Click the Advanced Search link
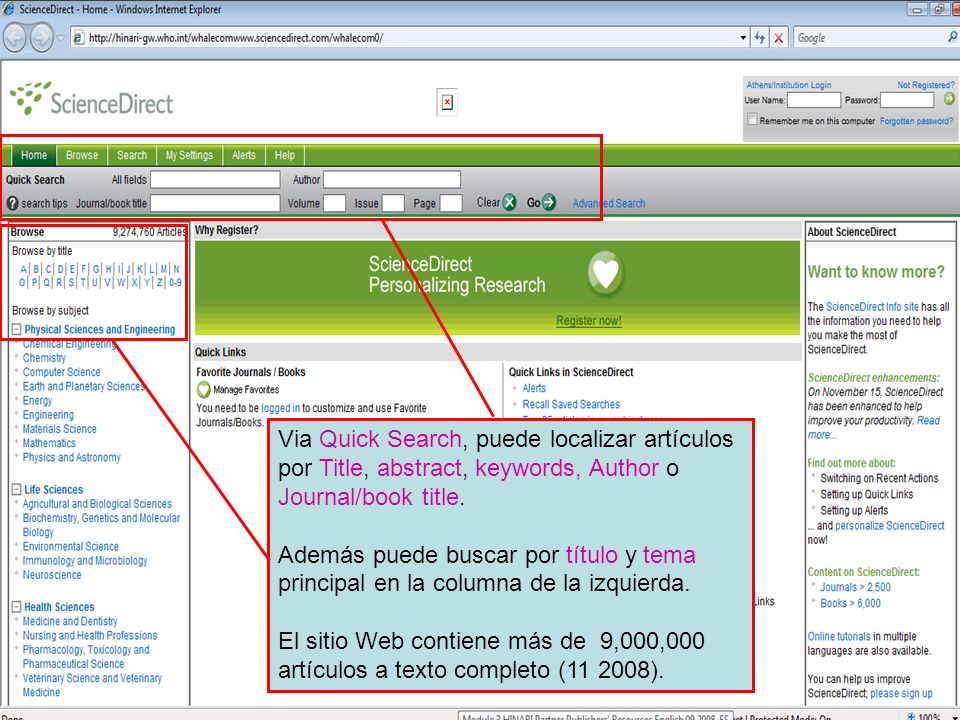The image size is (960, 720). pos(609,203)
